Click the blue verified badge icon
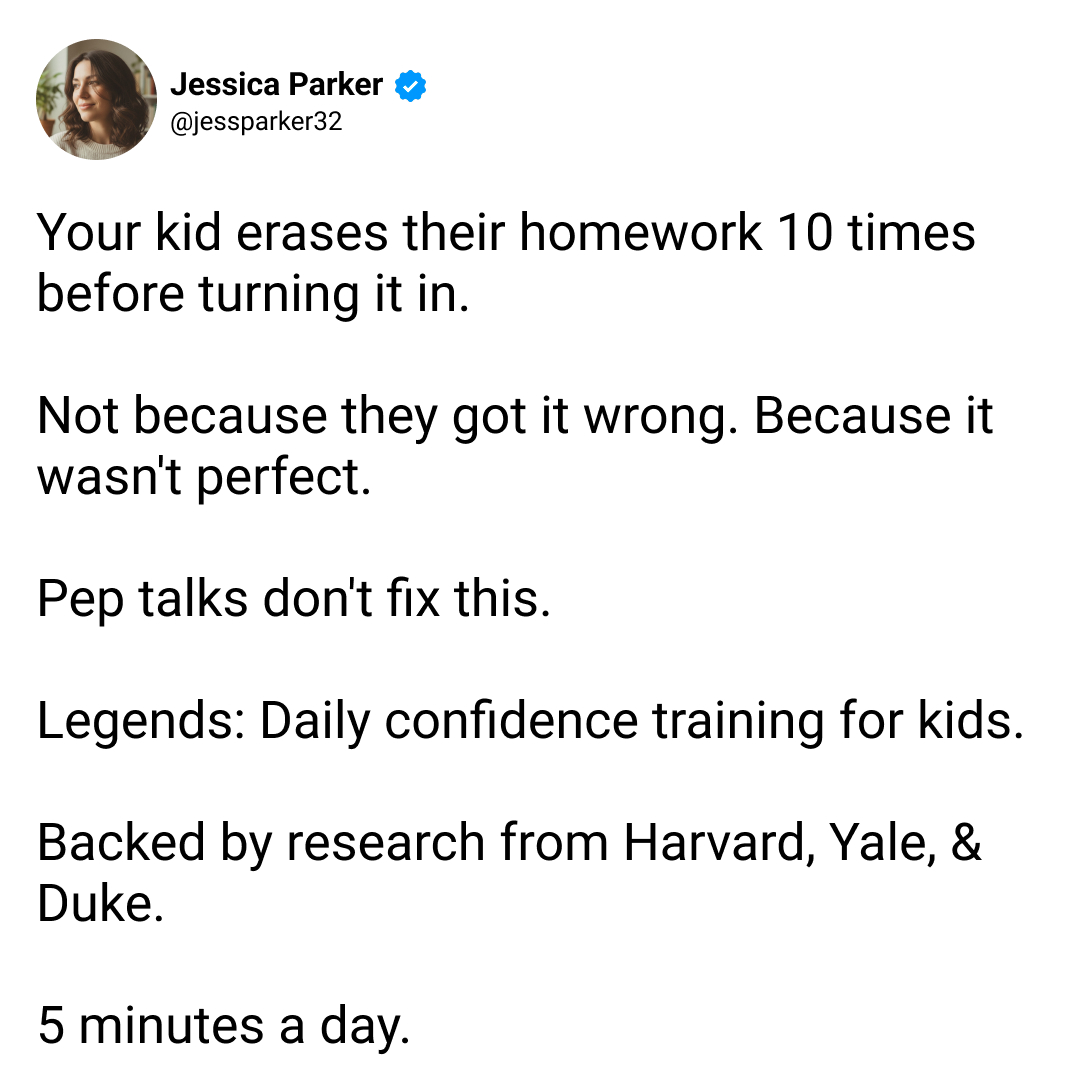Viewport: 1080px width, 1080px height. 411,85
